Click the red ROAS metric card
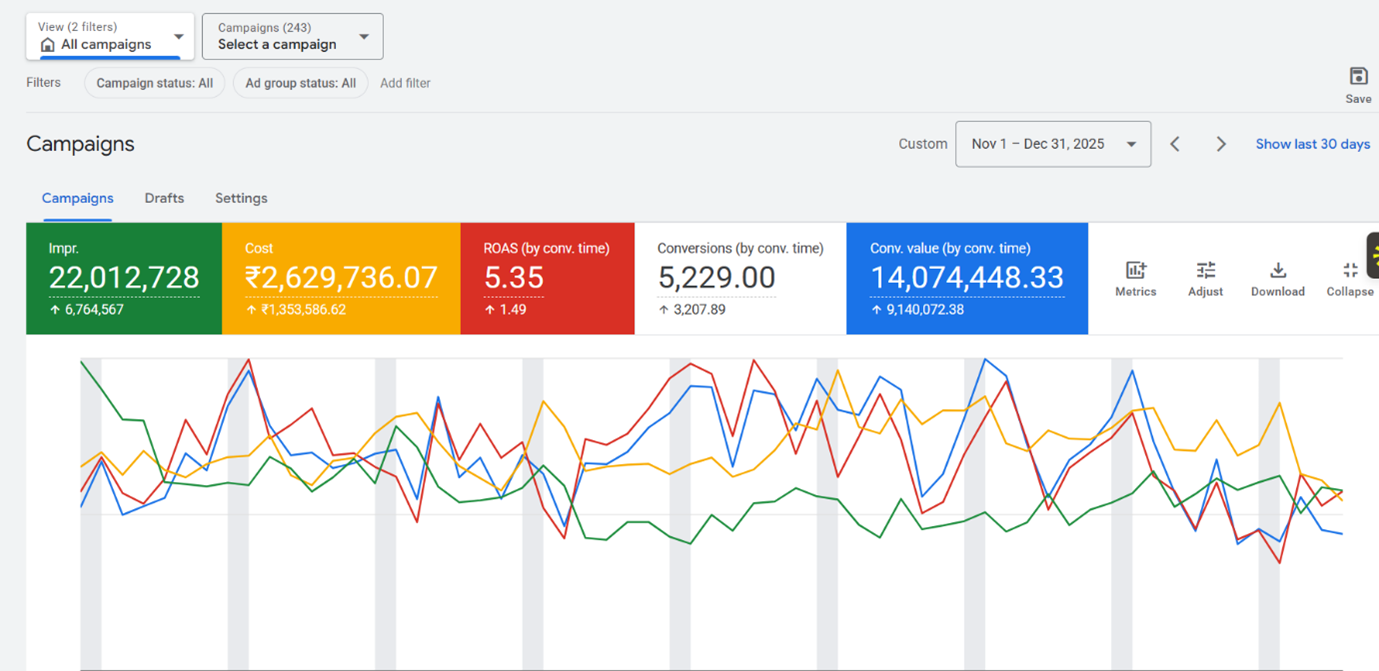 point(547,278)
